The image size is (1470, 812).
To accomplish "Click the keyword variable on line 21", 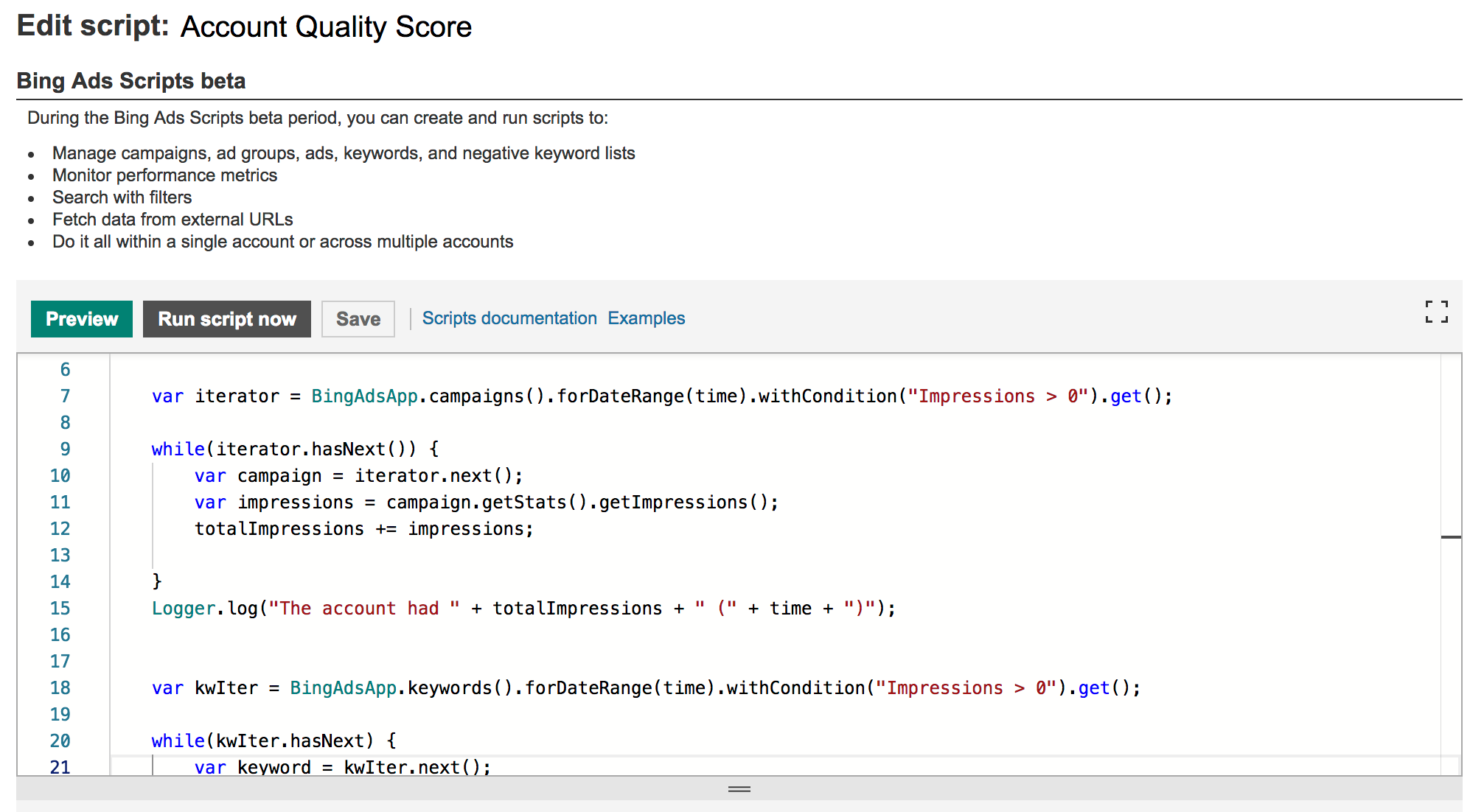I will coord(274,767).
